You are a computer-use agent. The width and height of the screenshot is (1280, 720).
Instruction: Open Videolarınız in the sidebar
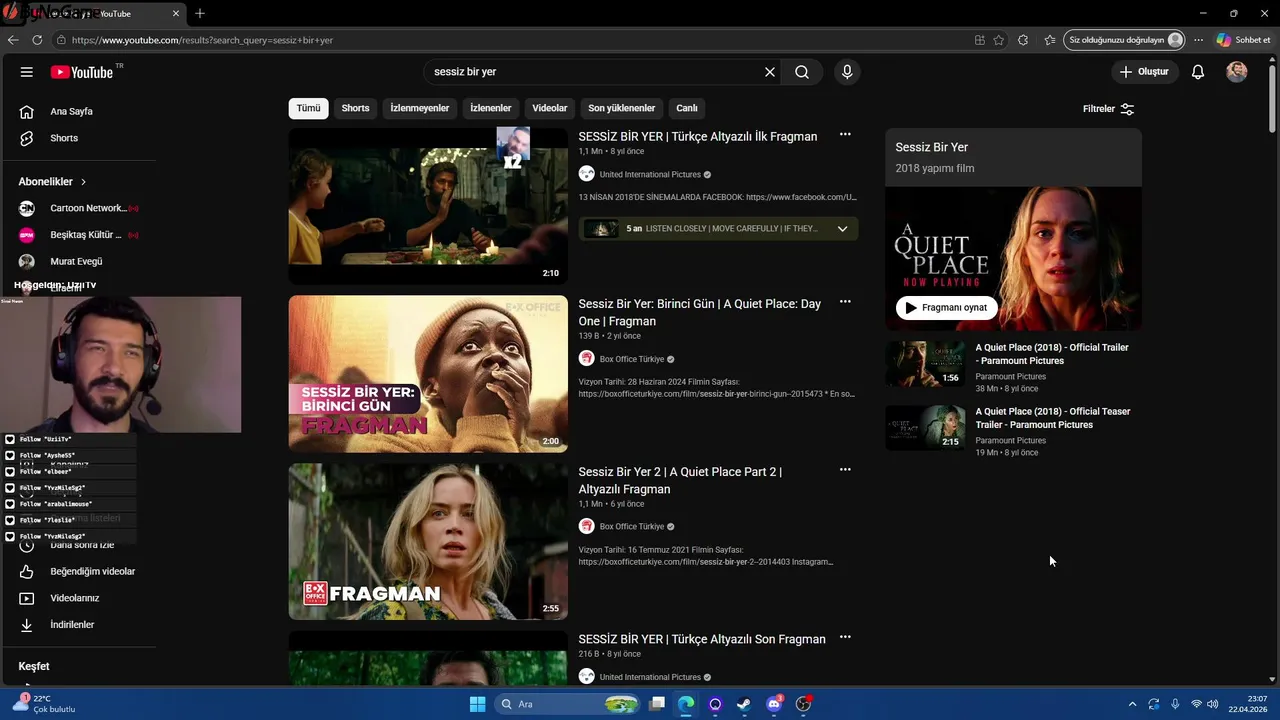(x=74, y=598)
